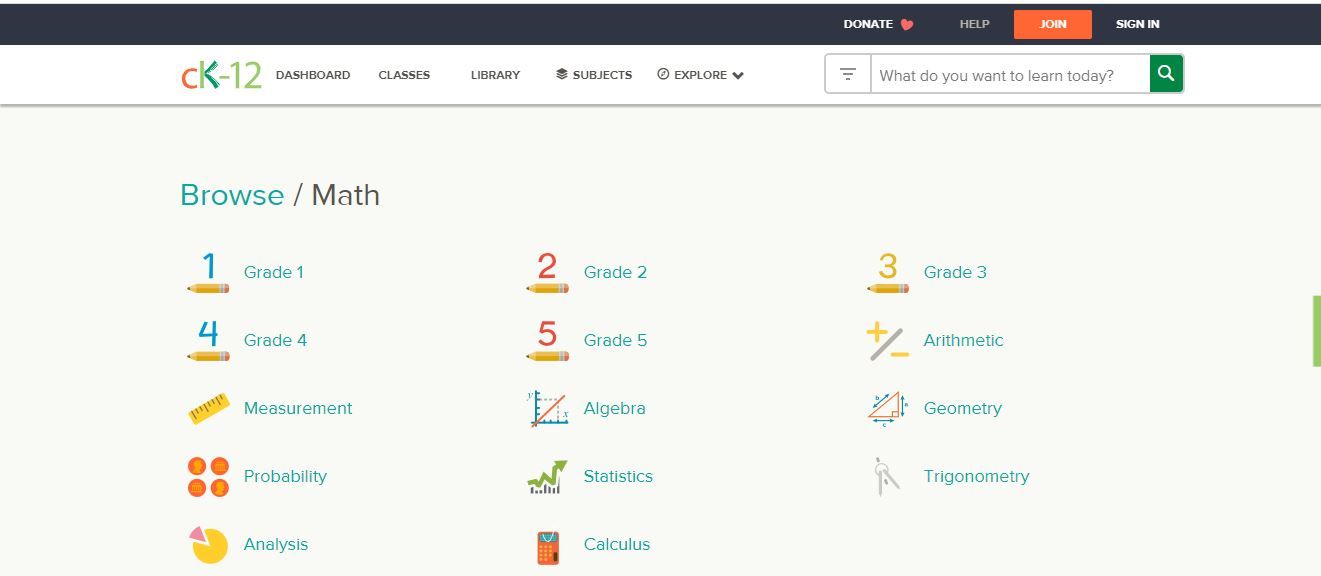Select the Geometry subject link
The height and width of the screenshot is (576, 1321).
(962, 408)
